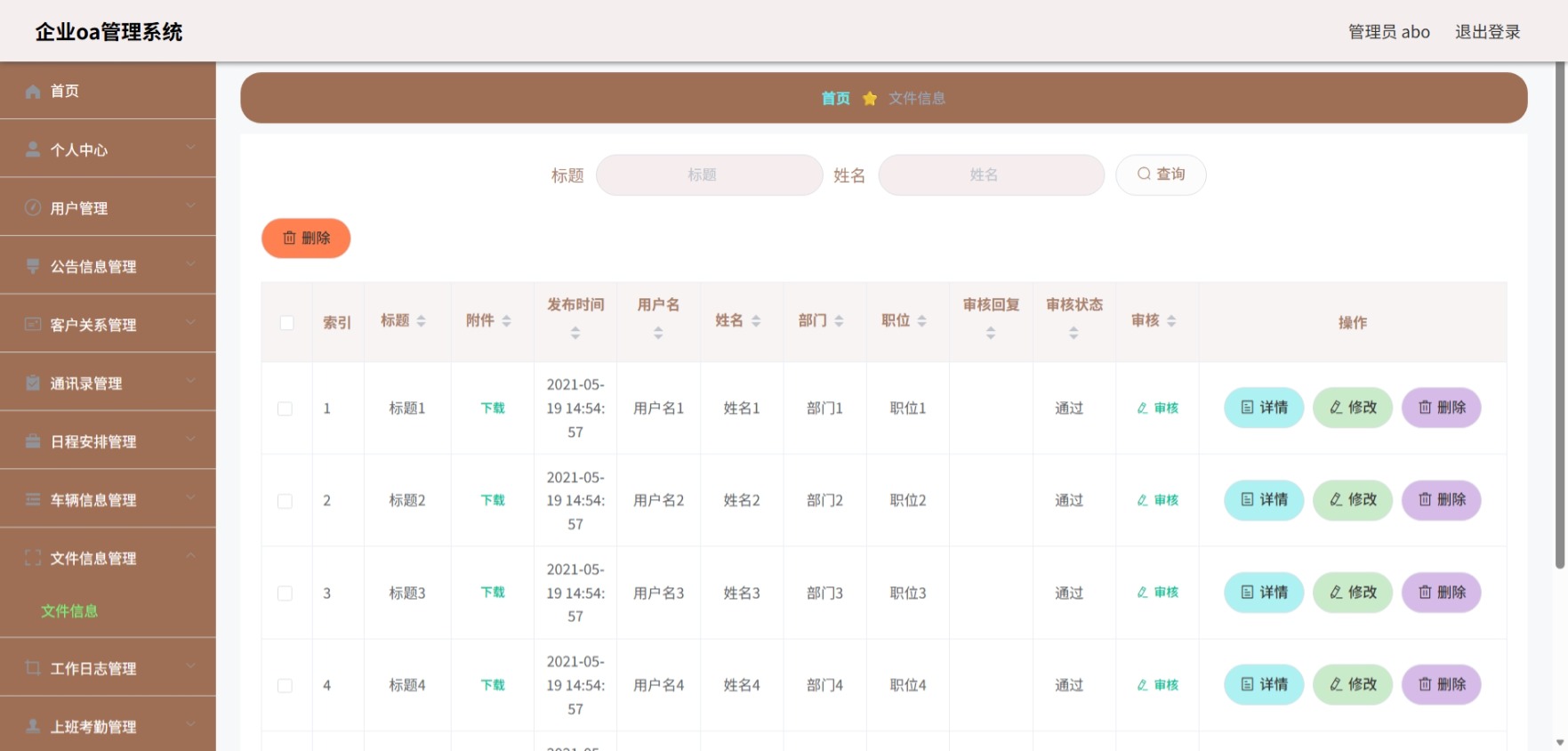Image resolution: width=1568 pixels, height=751 pixels.
Task: Expand the 公告信息管理 chevron
Action: tap(190, 264)
